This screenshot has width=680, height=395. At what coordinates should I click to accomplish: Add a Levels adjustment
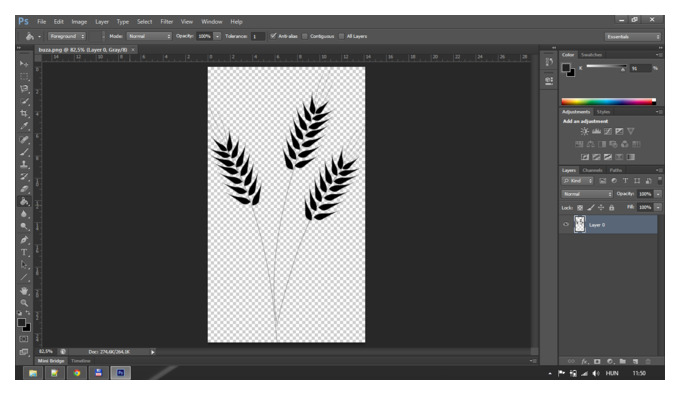[x=596, y=131]
